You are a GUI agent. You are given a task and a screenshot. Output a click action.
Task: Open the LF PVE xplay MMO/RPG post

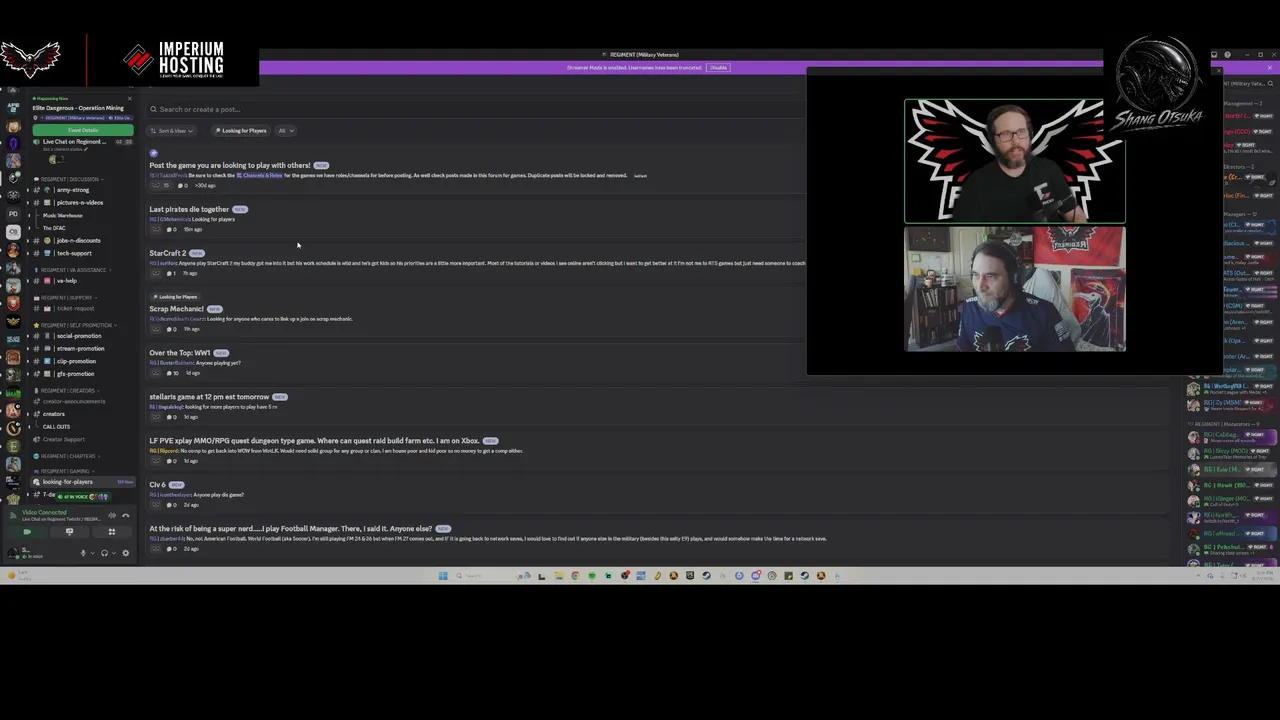point(314,441)
